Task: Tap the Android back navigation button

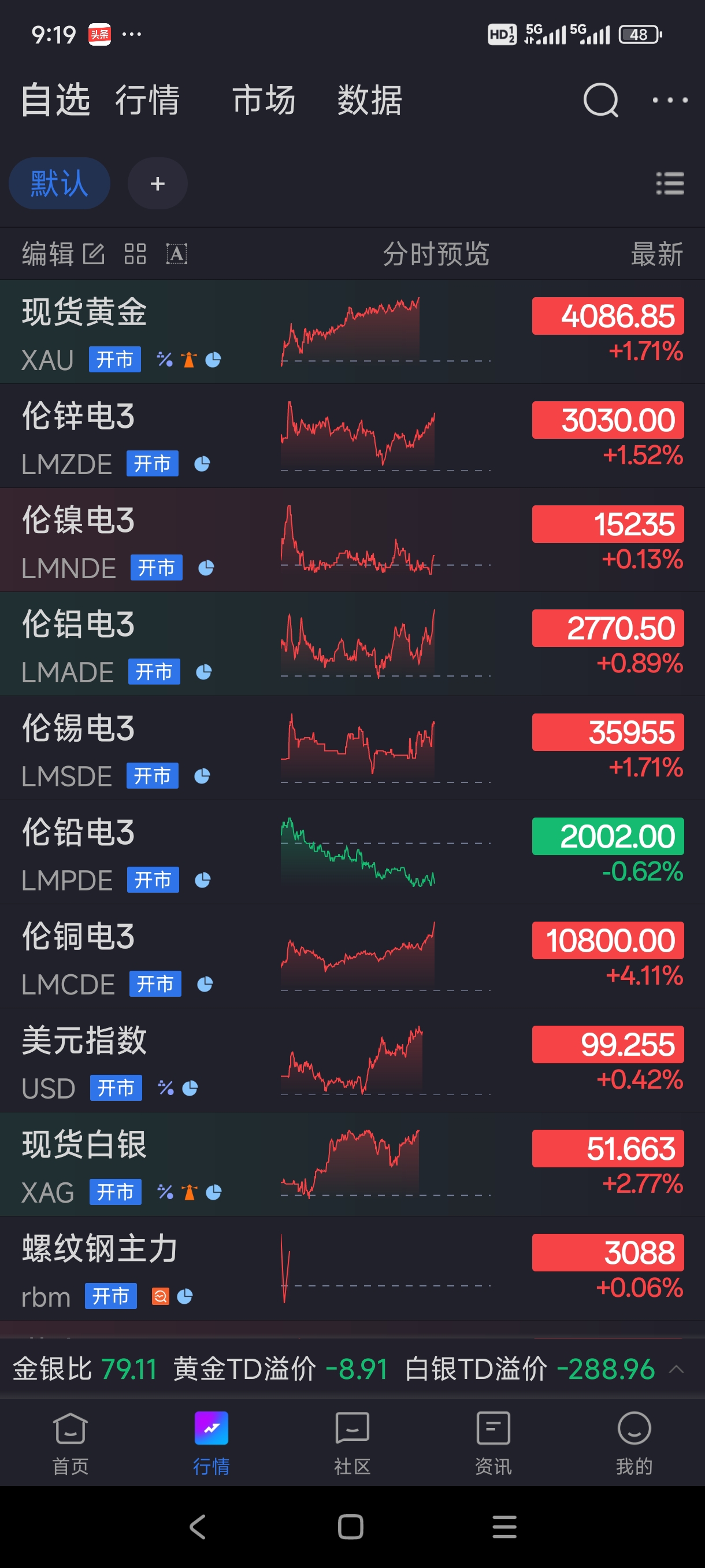Action: (198, 1526)
